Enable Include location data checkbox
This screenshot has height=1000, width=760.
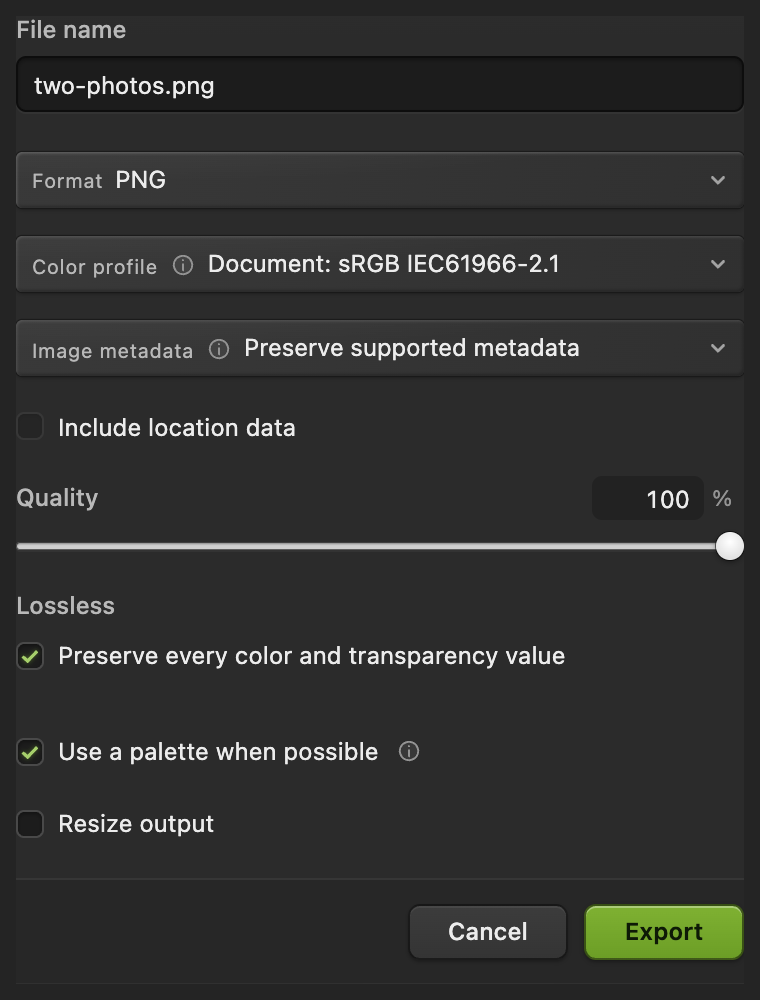point(30,427)
